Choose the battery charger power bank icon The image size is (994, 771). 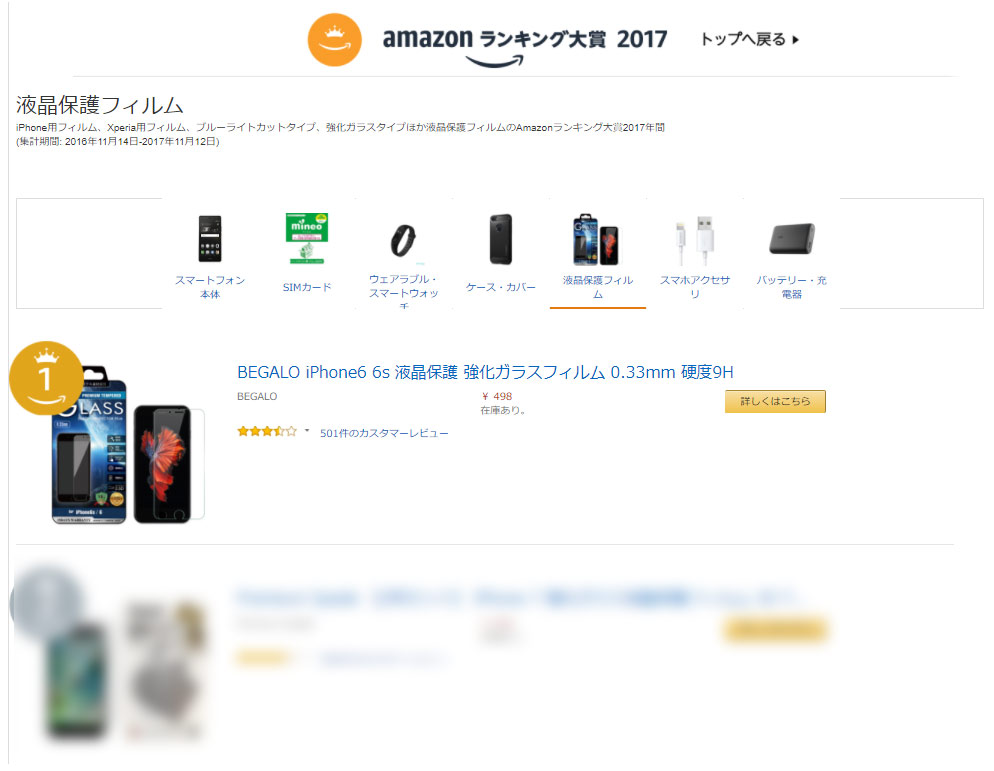point(791,238)
